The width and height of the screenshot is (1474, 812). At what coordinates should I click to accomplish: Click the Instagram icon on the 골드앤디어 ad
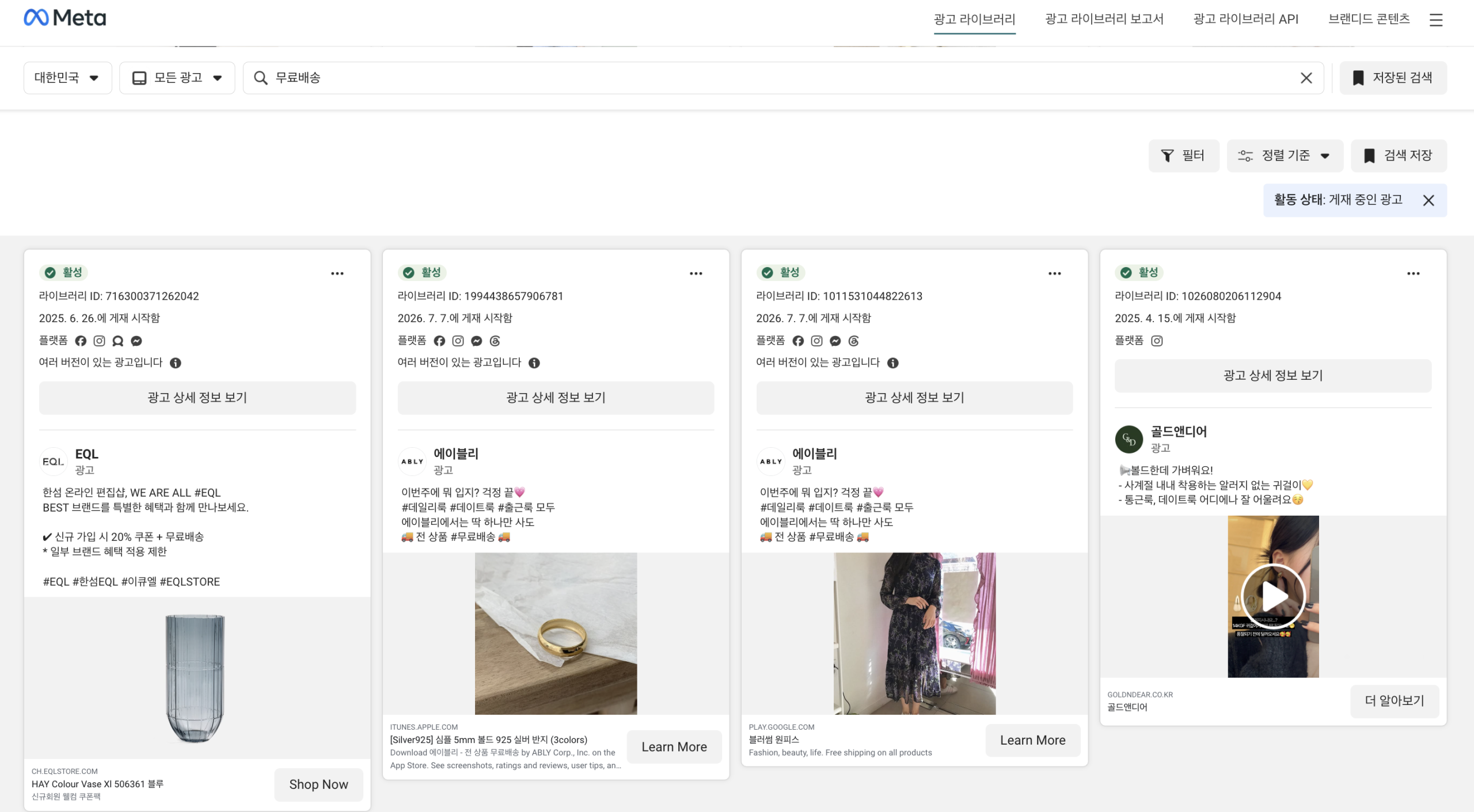1157,341
